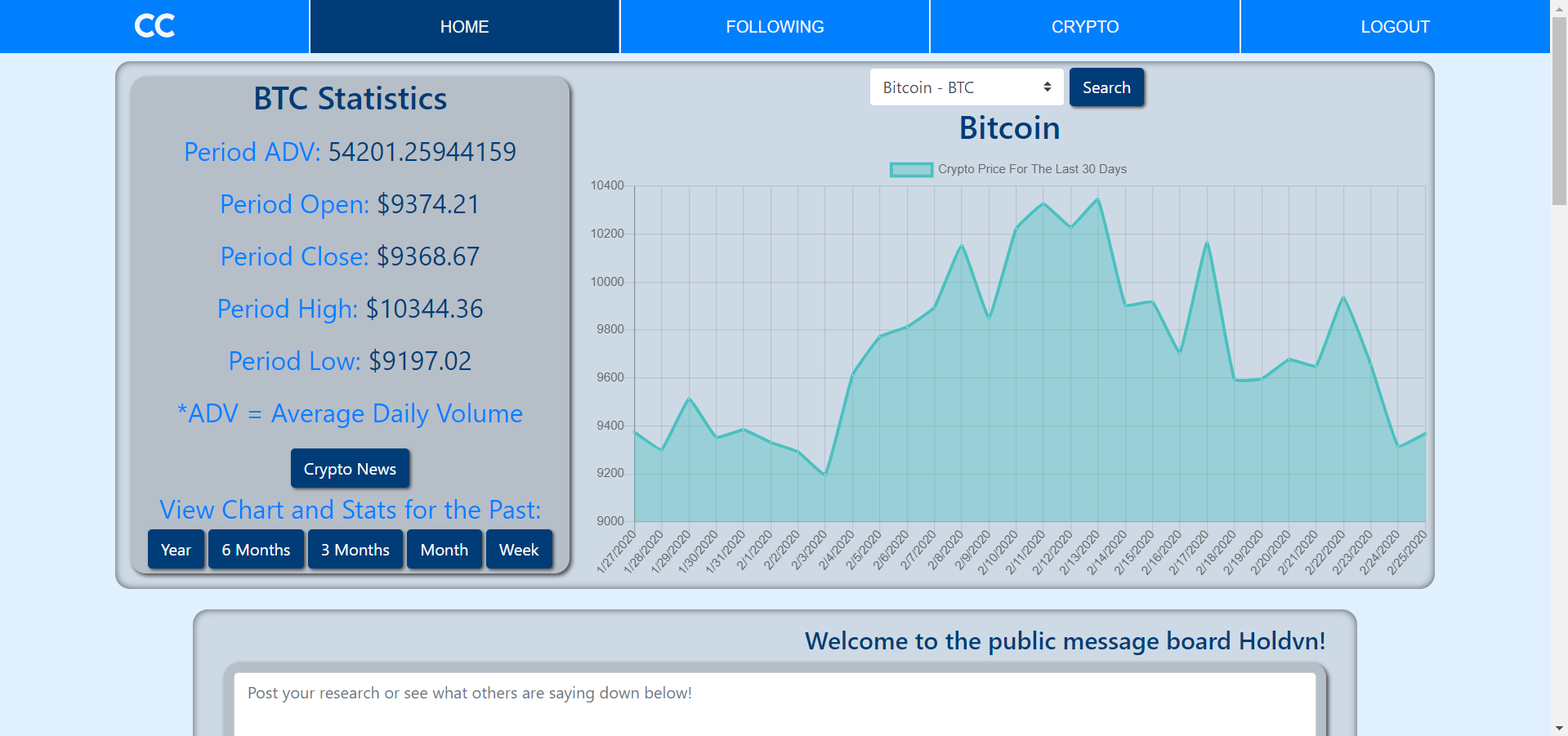View chart for the past 3 Months
Screen dimensions: 1568x736
pos(355,550)
